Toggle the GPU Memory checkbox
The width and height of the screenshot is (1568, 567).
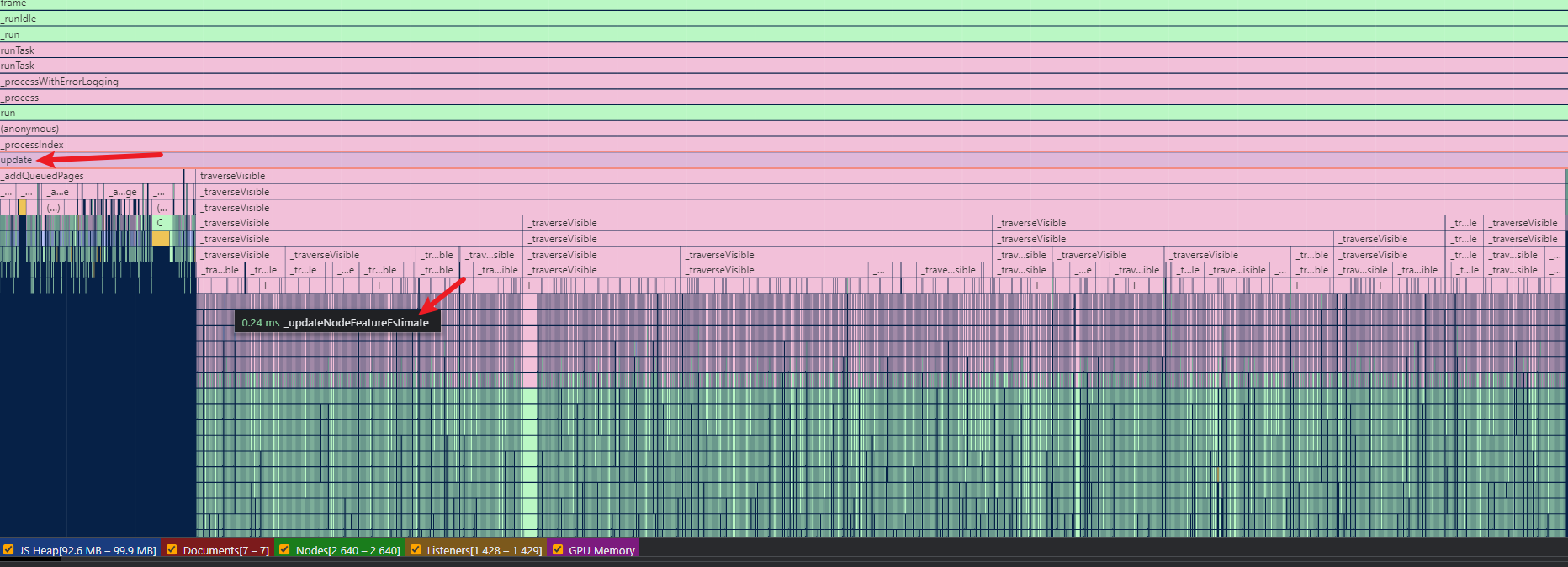point(558,549)
